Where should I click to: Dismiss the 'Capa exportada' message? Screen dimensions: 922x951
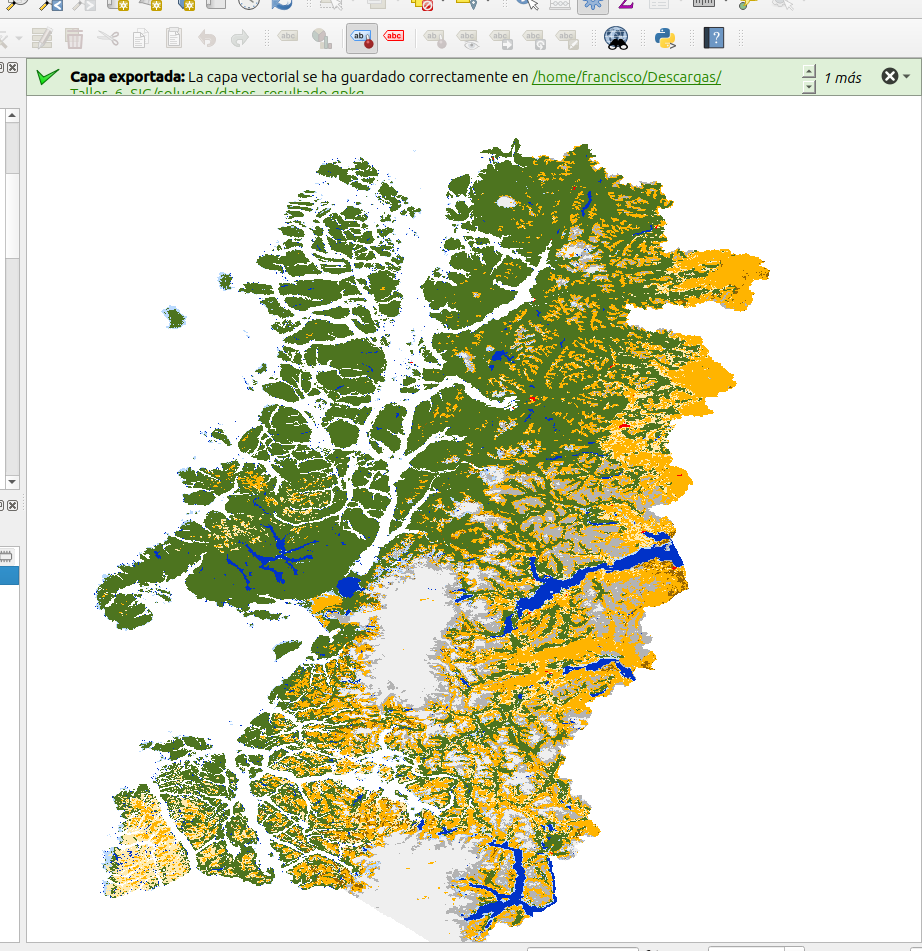click(x=889, y=77)
